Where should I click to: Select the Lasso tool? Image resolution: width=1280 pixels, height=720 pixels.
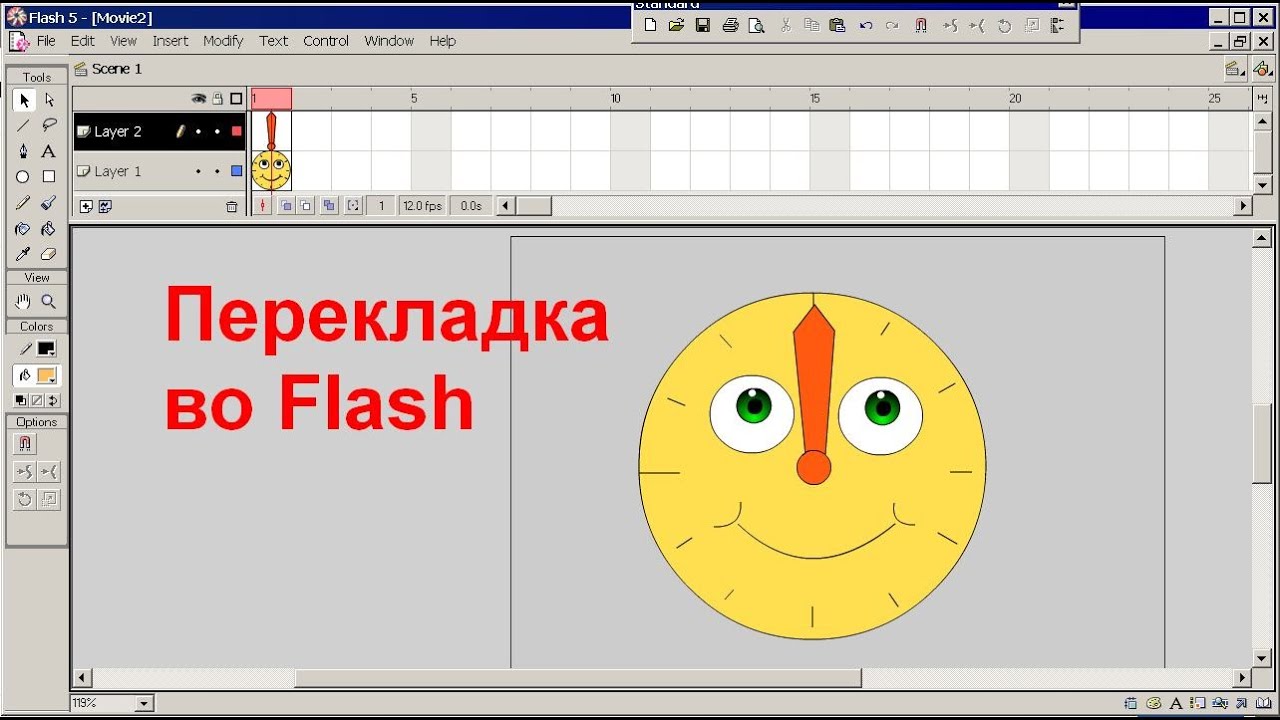tap(49, 126)
